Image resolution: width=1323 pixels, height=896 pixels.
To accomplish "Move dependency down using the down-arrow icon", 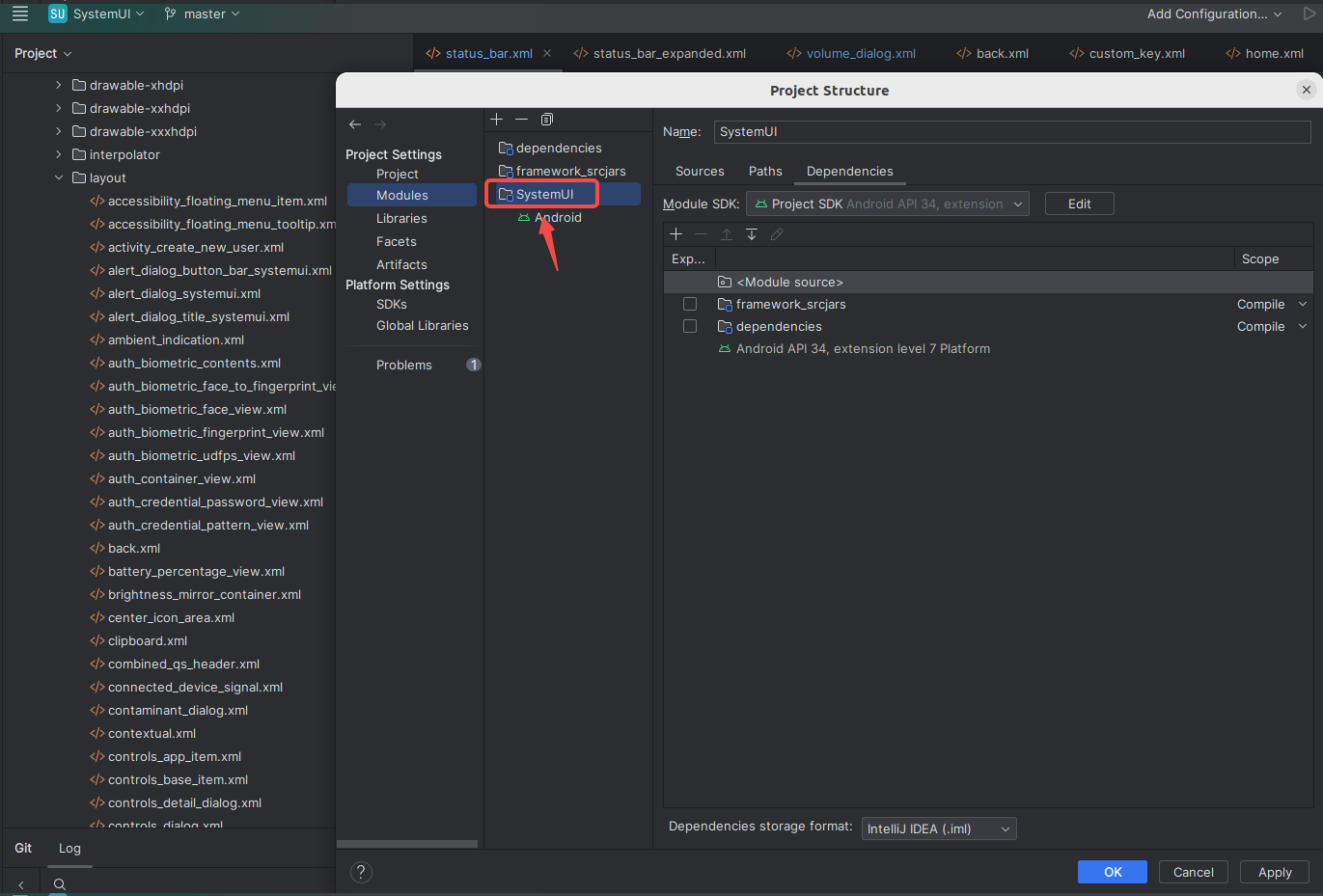I will (x=752, y=233).
